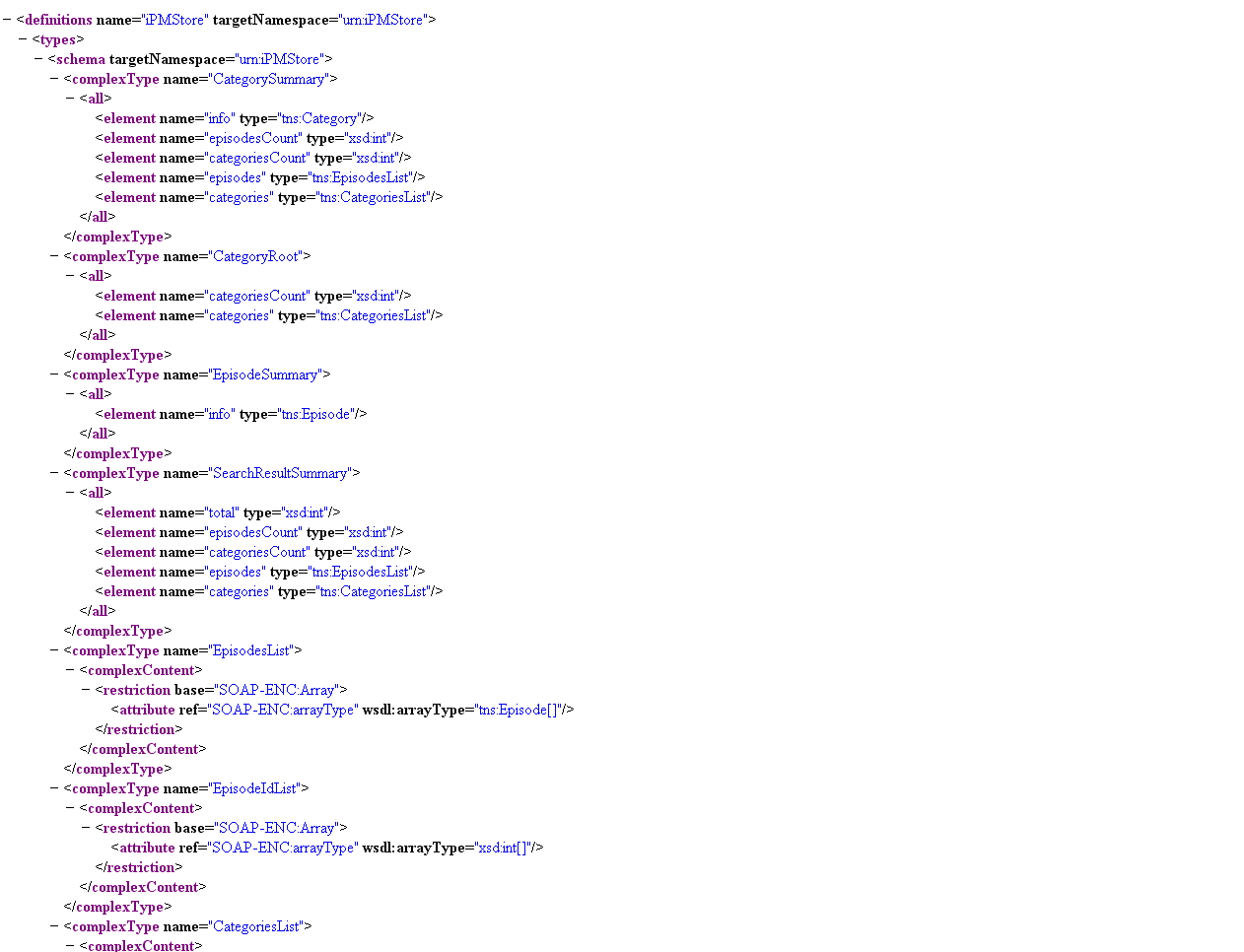Select 'categoriesCount' element in SearchResultSummary
Screen dimensions: 1244x952
pos(253,552)
